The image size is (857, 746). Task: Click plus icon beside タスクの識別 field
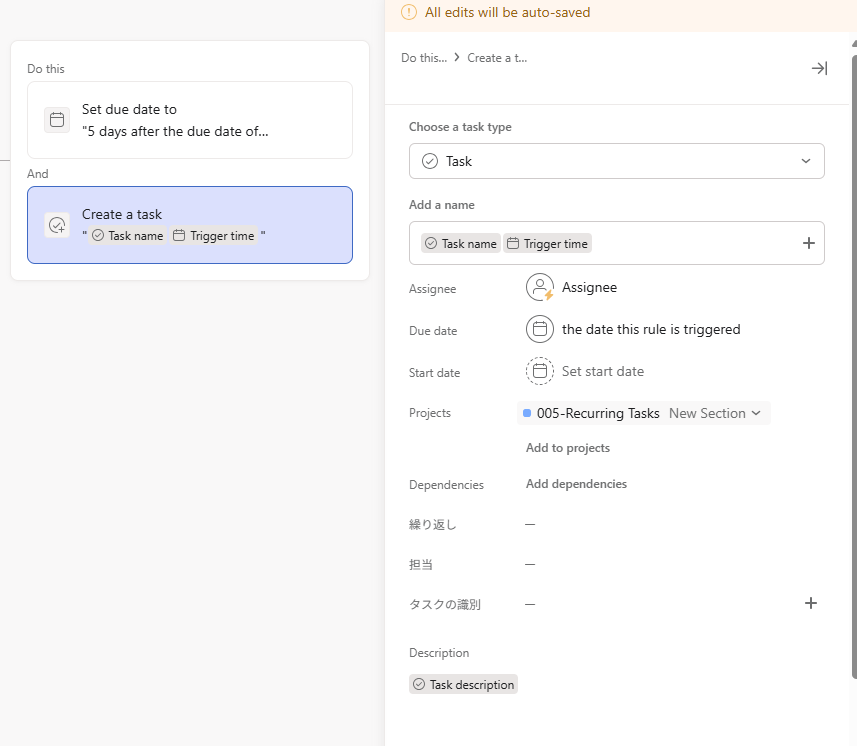point(811,603)
